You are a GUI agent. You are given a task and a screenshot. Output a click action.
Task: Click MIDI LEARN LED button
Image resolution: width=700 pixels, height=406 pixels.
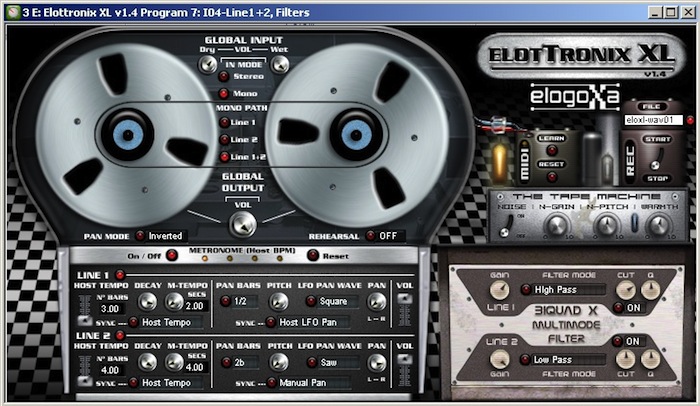(552, 150)
